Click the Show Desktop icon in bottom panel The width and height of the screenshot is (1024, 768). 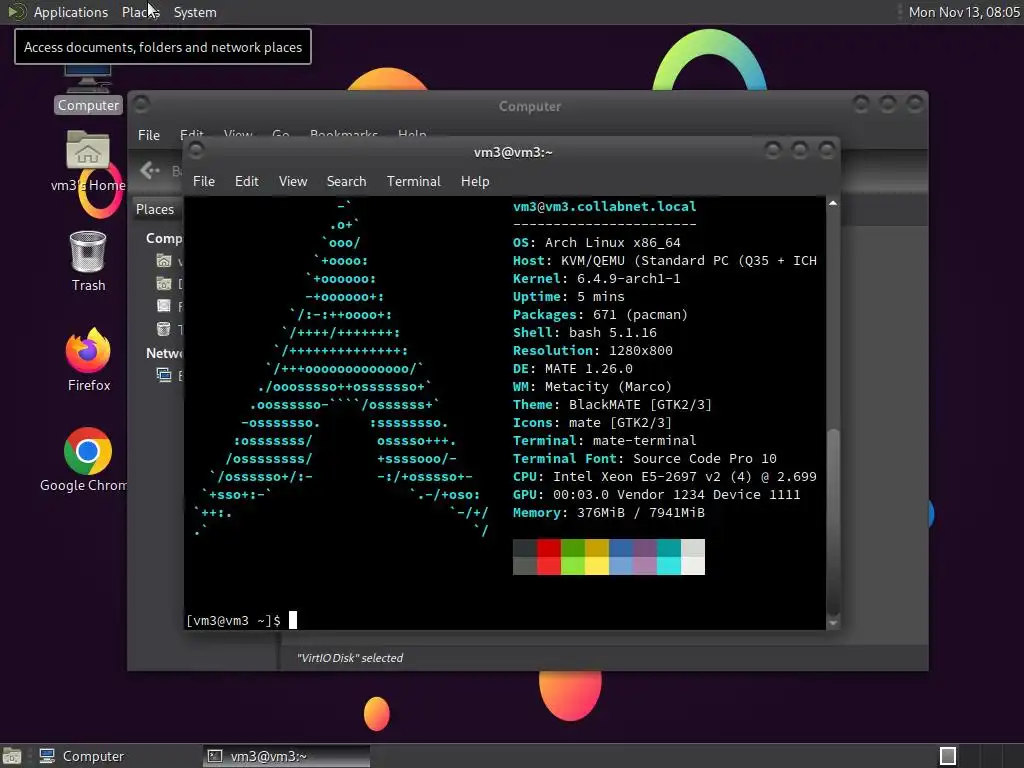12,756
